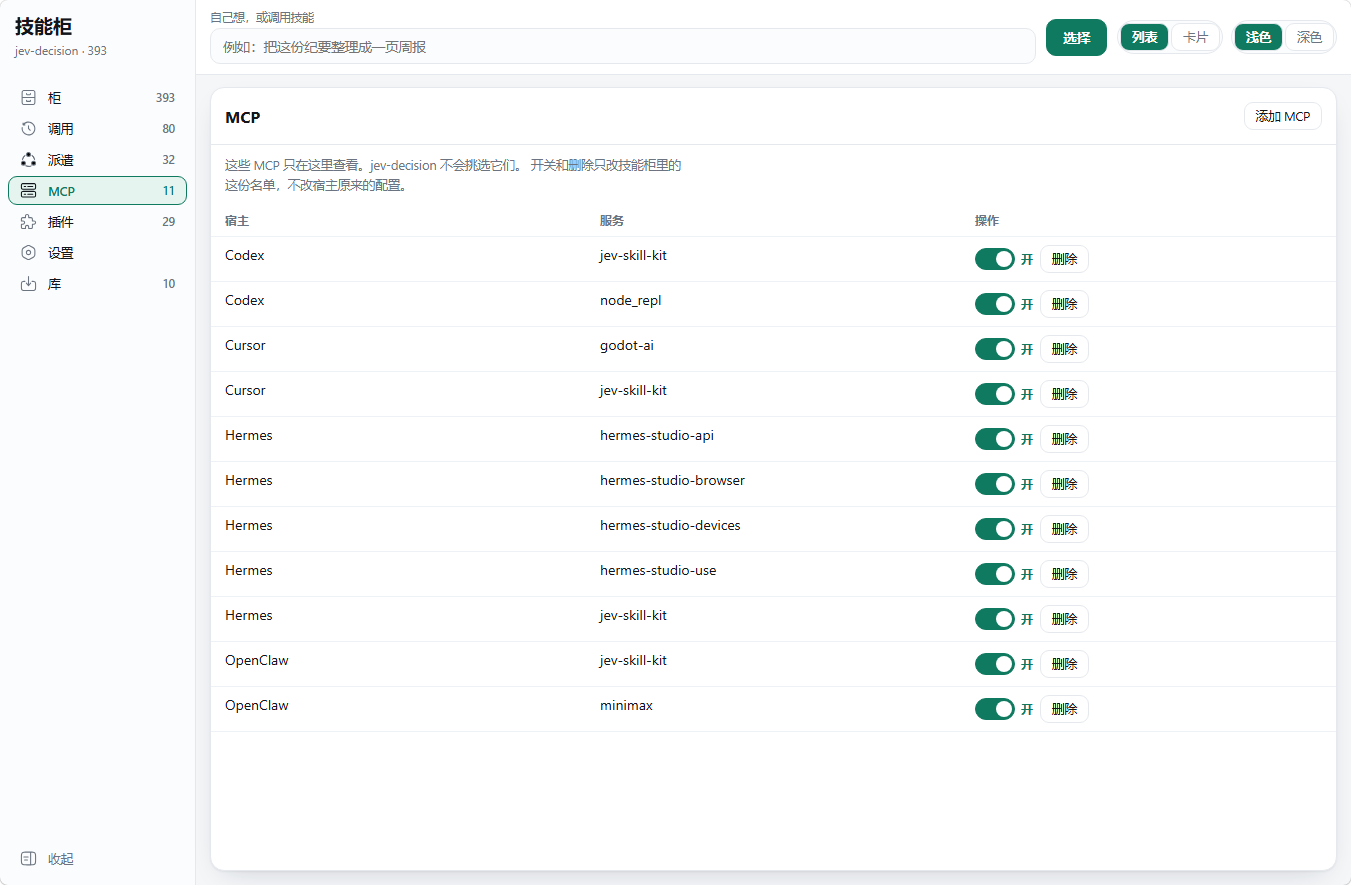Switch to 深色 dark theme
The height and width of the screenshot is (885, 1351).
1309,37
